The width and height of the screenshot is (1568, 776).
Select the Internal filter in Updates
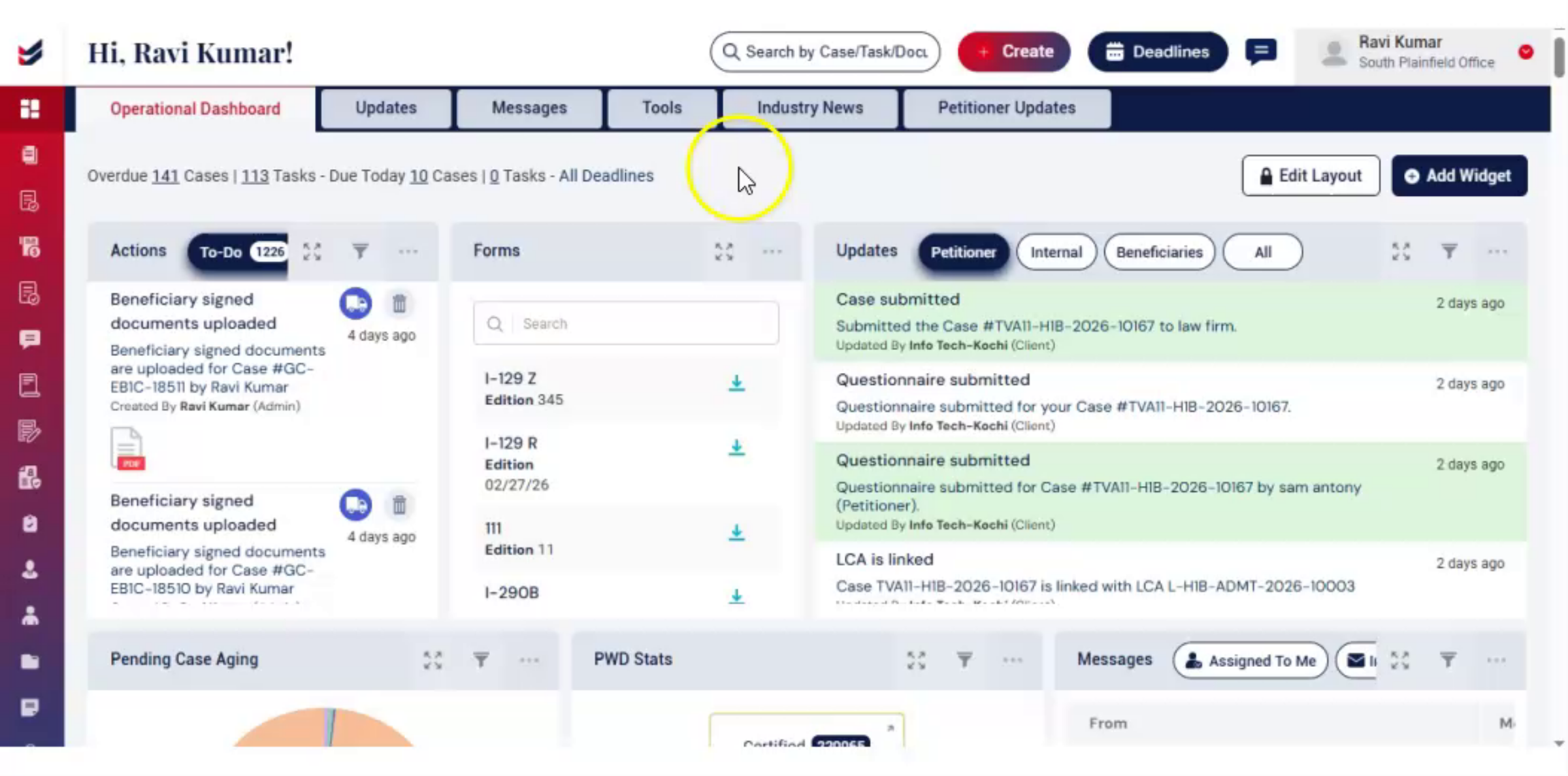coord(1056,252)
